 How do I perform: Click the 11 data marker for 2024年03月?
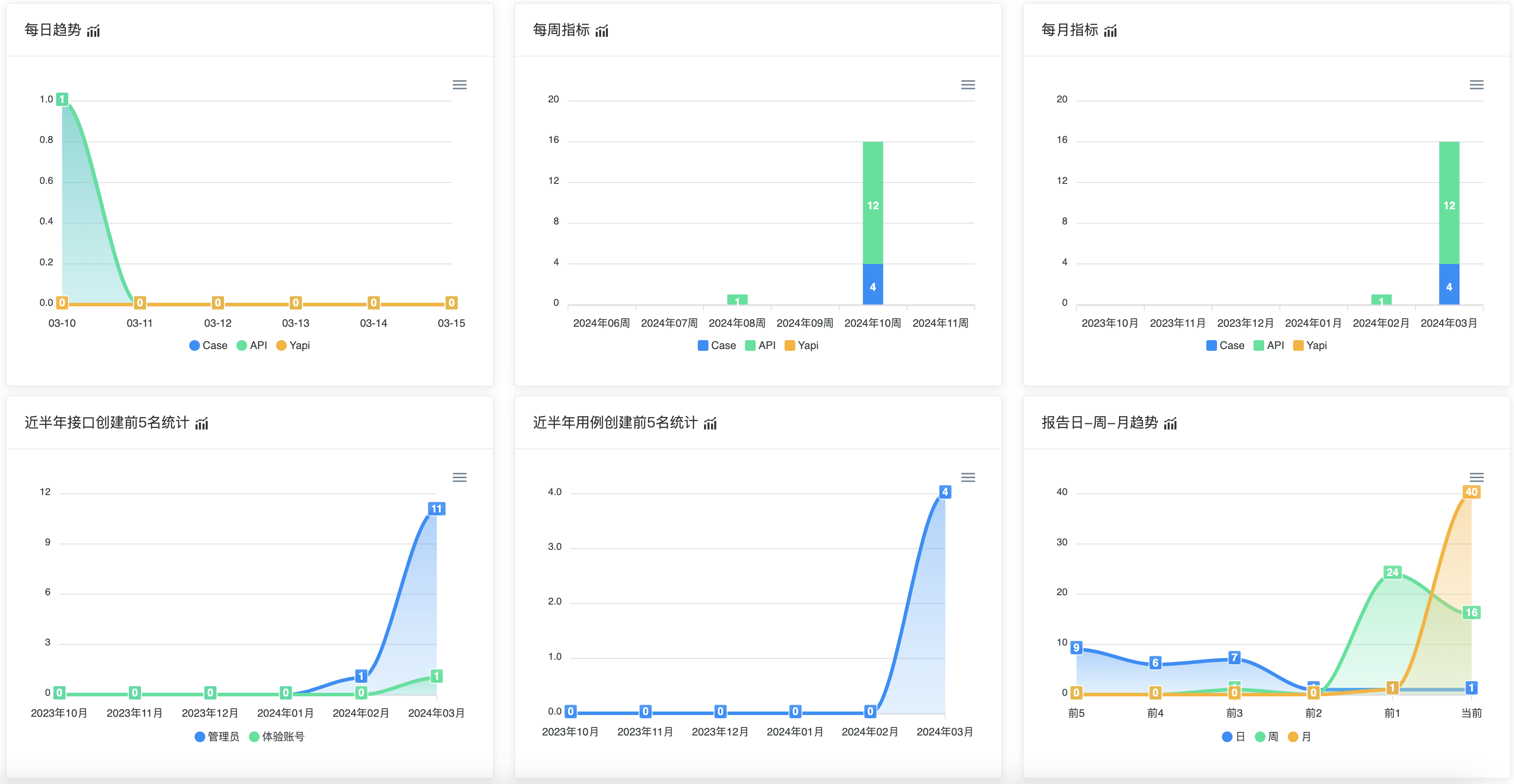pos(436,509)
